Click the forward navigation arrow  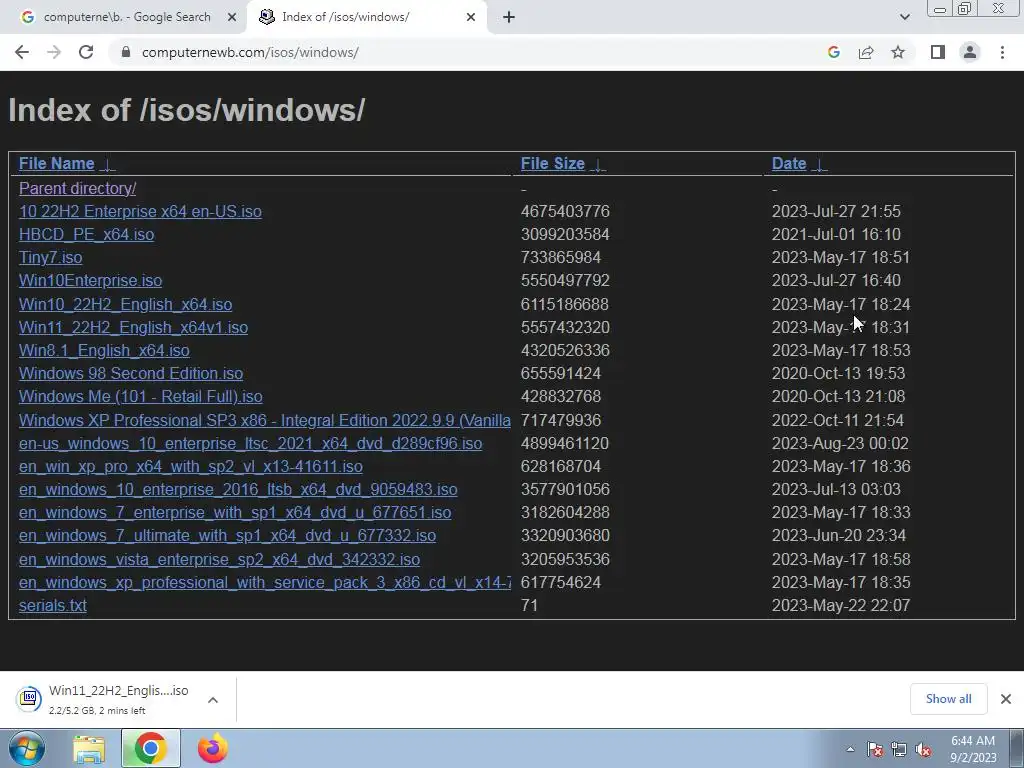coord(54,52)
